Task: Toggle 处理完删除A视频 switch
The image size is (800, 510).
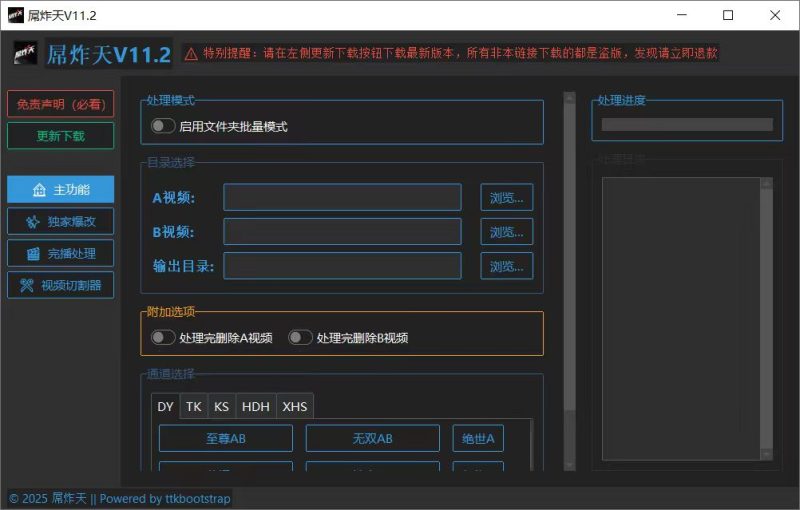Action: 162,338
